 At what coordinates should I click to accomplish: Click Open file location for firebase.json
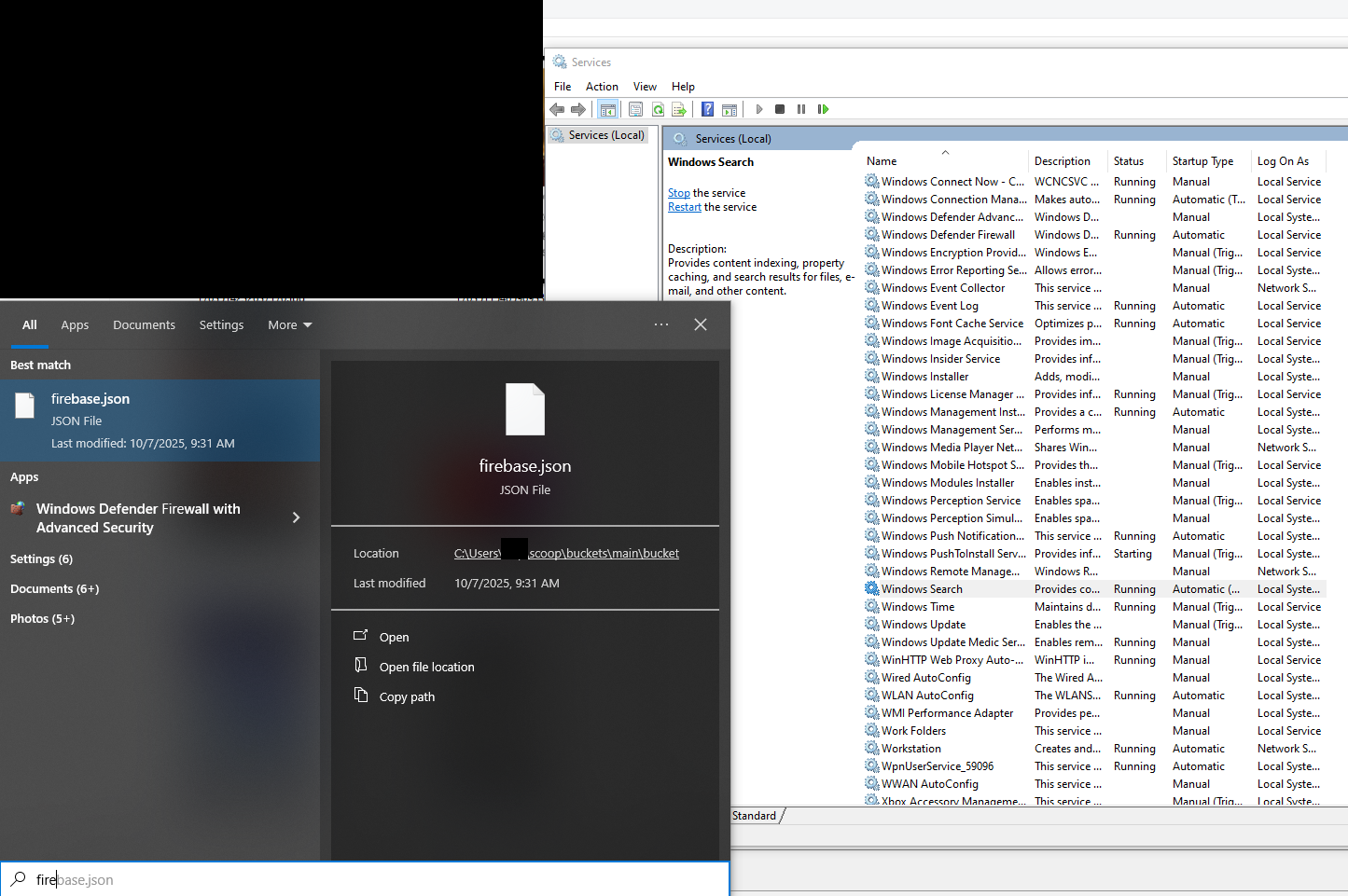click(426, 668)
